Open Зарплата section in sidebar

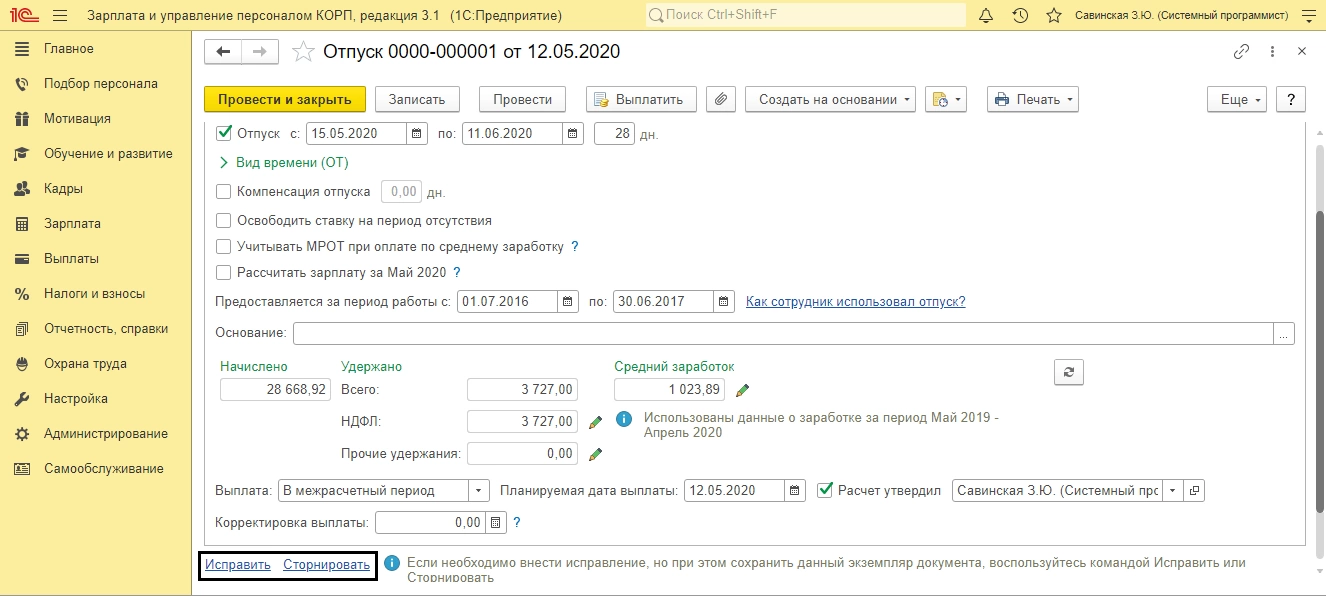pyautogui.click(x=72, y=224)
